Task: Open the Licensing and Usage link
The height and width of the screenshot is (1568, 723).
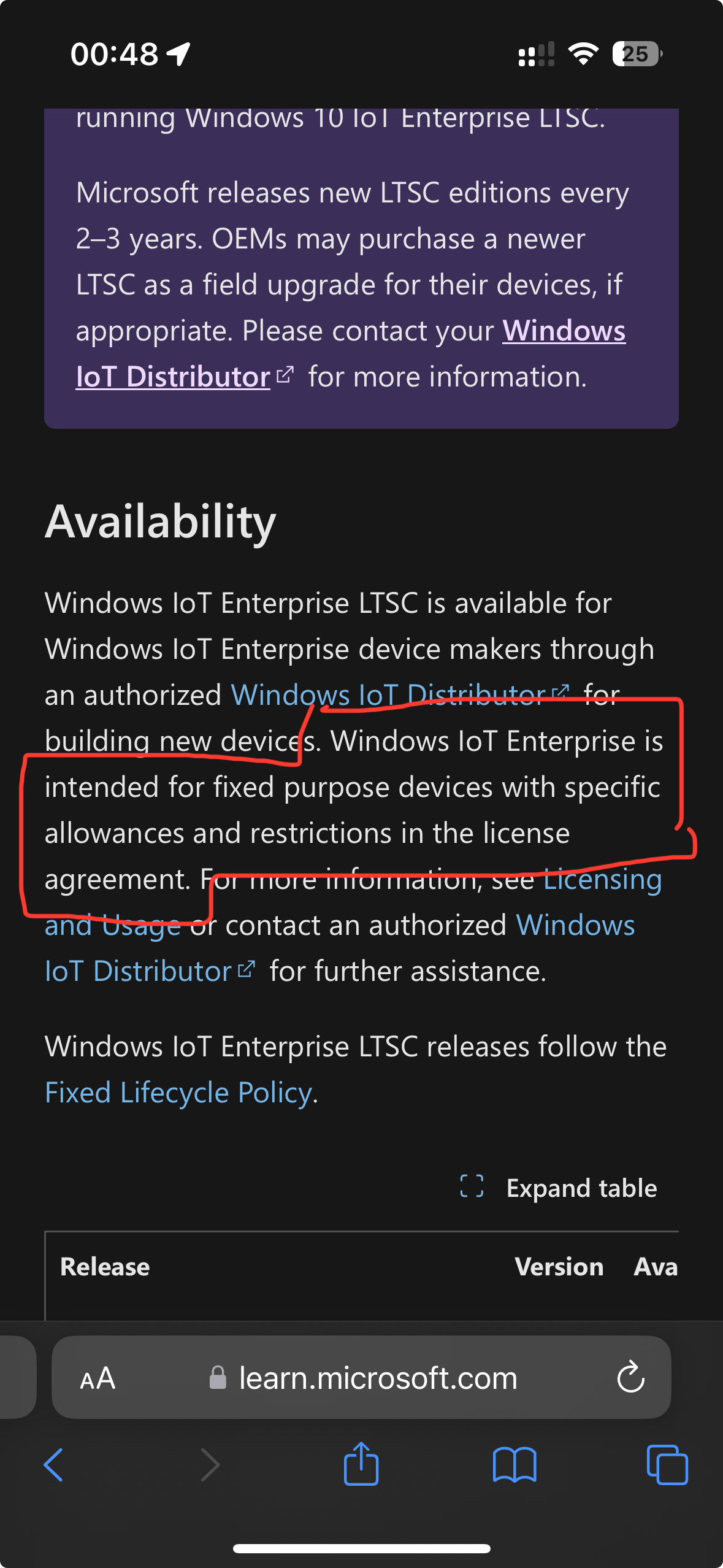Action: 602,880
